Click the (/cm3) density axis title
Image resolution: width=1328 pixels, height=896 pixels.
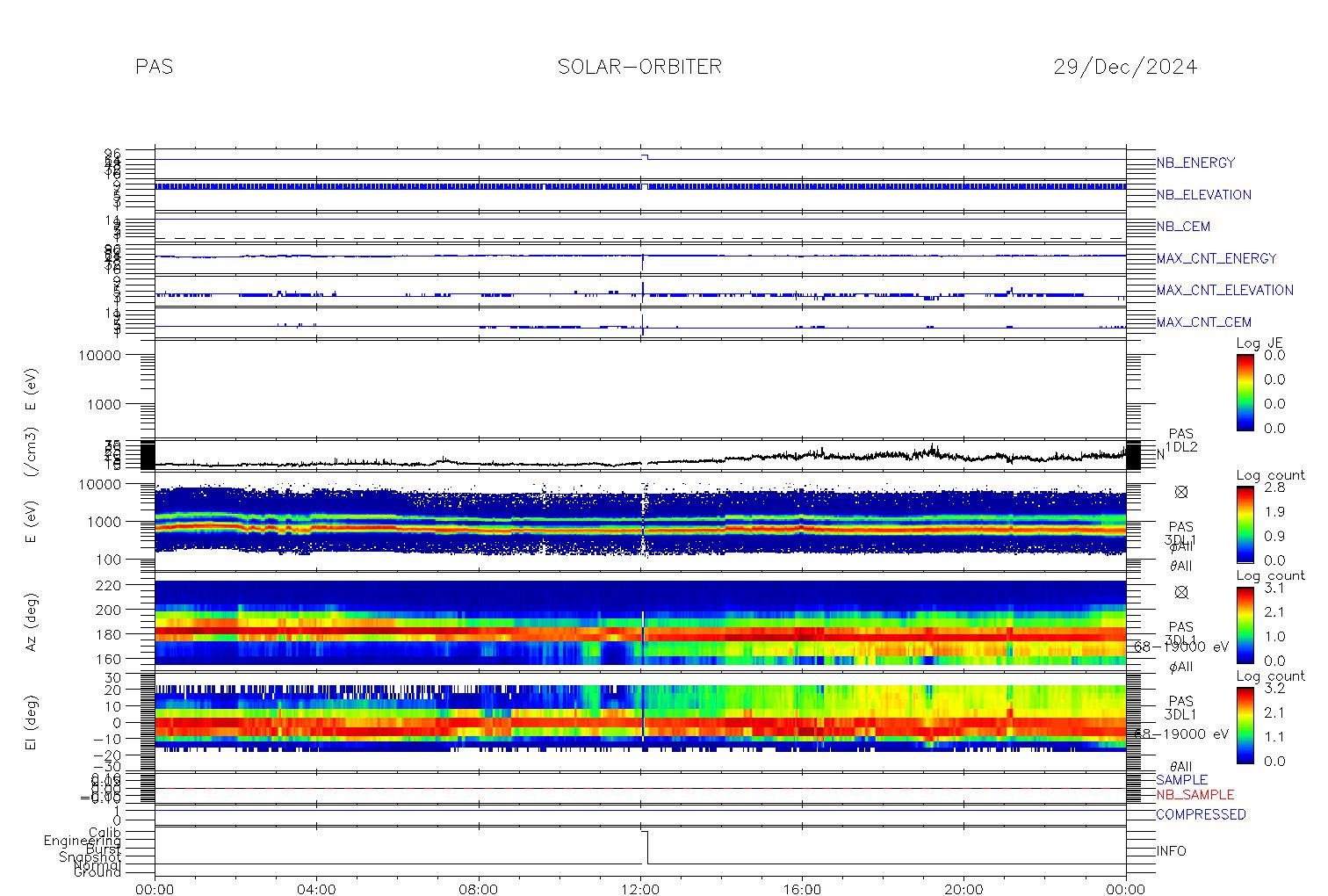click(32, 453)
